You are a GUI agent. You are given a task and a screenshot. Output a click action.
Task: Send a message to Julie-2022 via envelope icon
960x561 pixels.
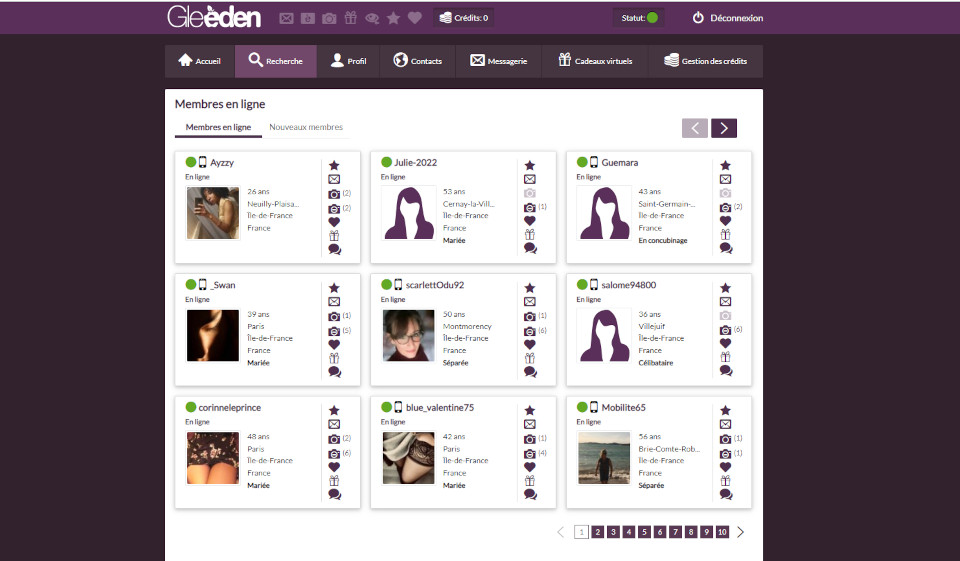click(530, 179)
